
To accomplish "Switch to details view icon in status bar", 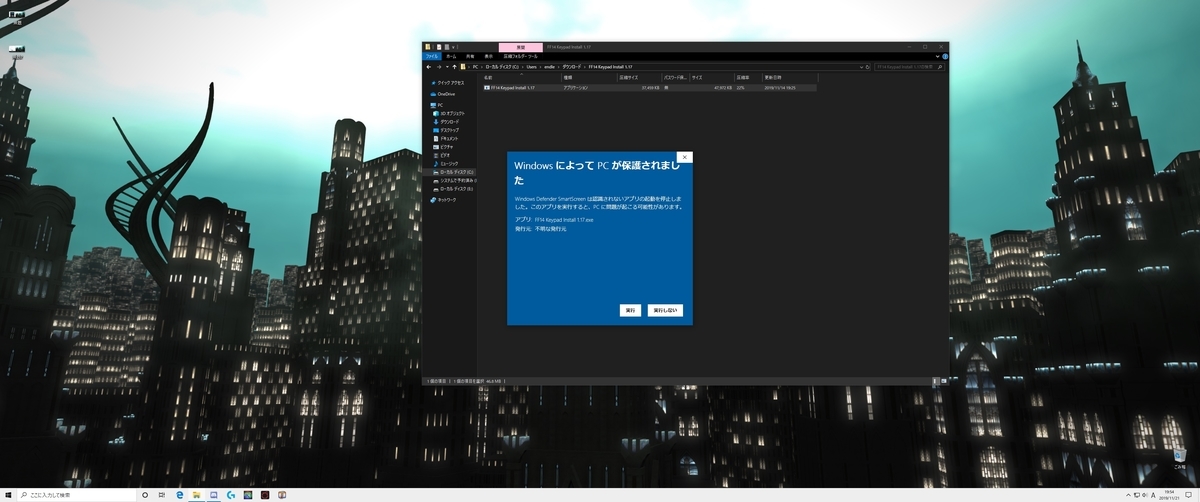I will coord(936,381).
